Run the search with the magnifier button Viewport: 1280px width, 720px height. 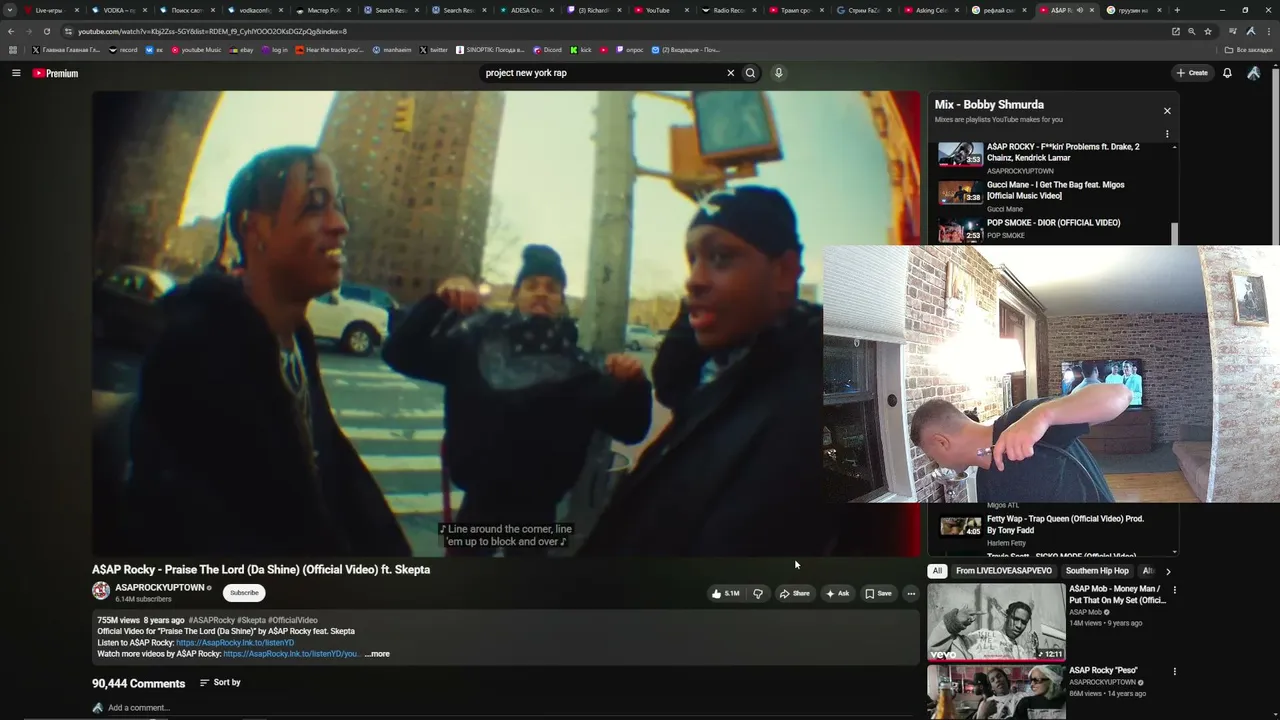click(x=750, y=73)
